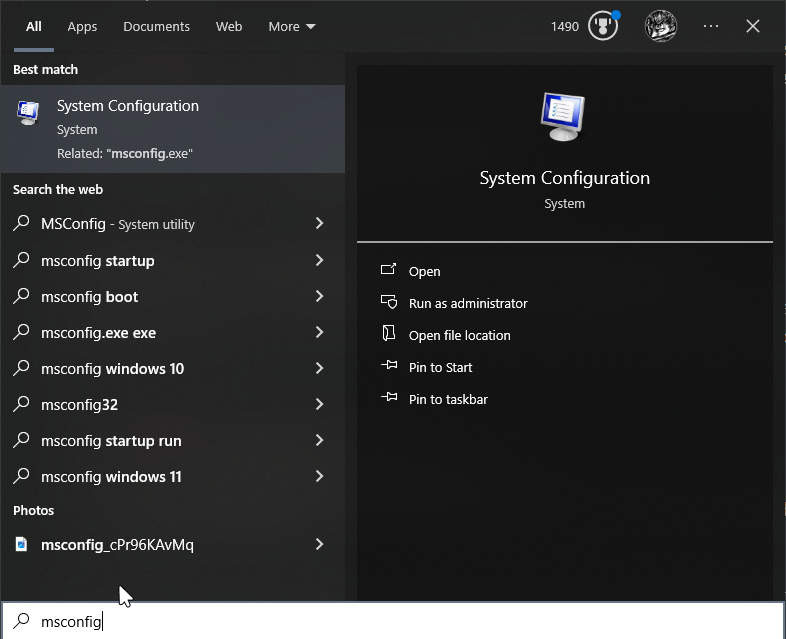The height and width of the screenshot is (639, 786).
Task: Select Open in the preview actions
Action: [x=425, y=271]
